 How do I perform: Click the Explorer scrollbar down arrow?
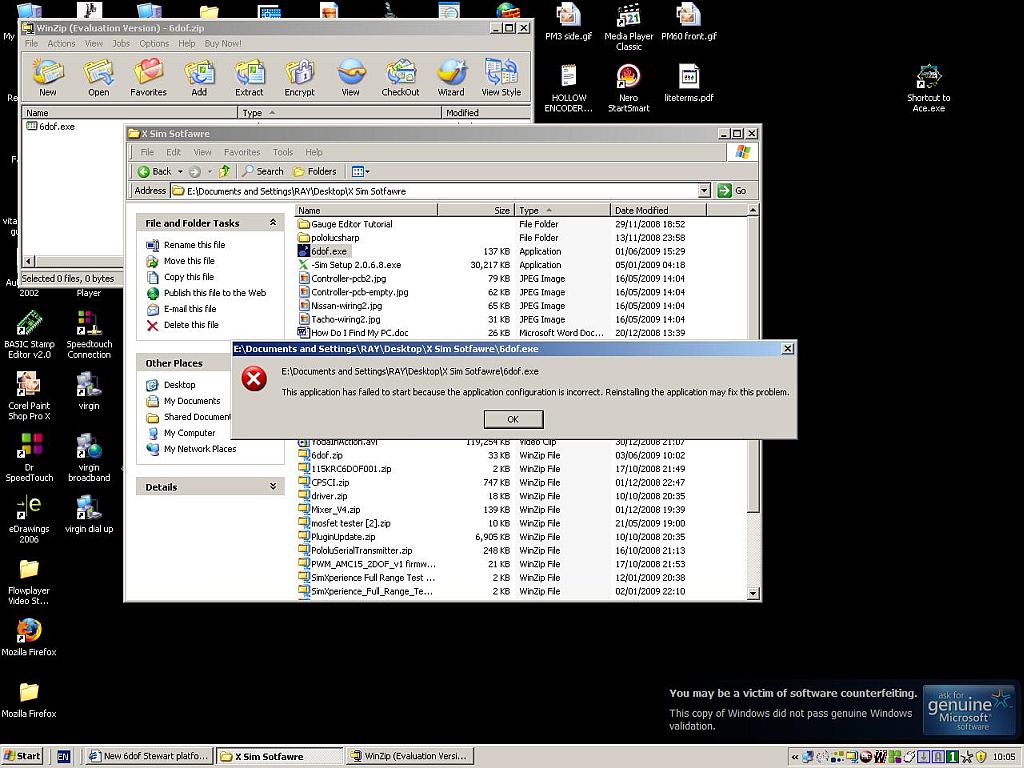752,594
